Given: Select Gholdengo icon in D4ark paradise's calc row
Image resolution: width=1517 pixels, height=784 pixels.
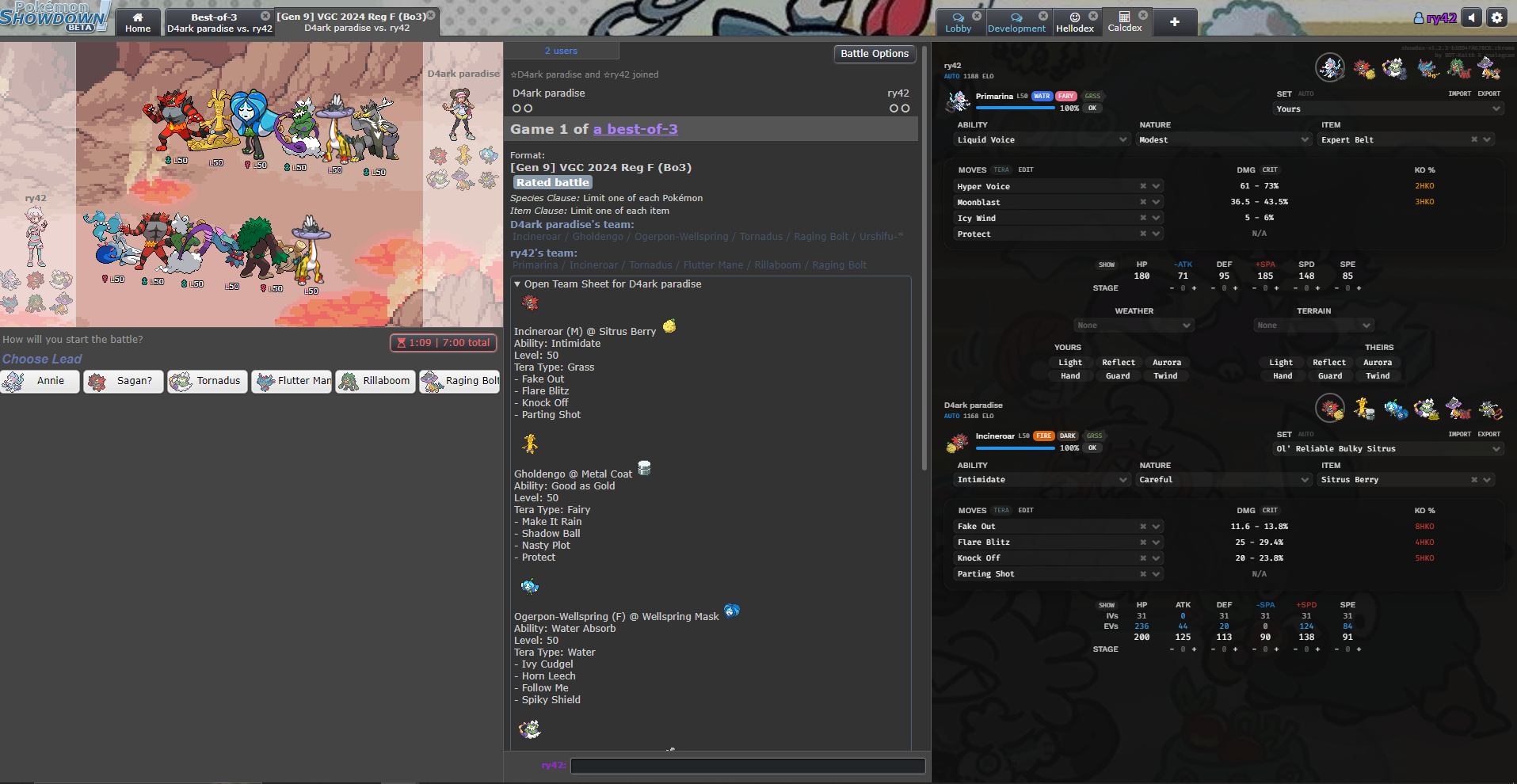Looking at the screenshot, I should [1363, 409].
